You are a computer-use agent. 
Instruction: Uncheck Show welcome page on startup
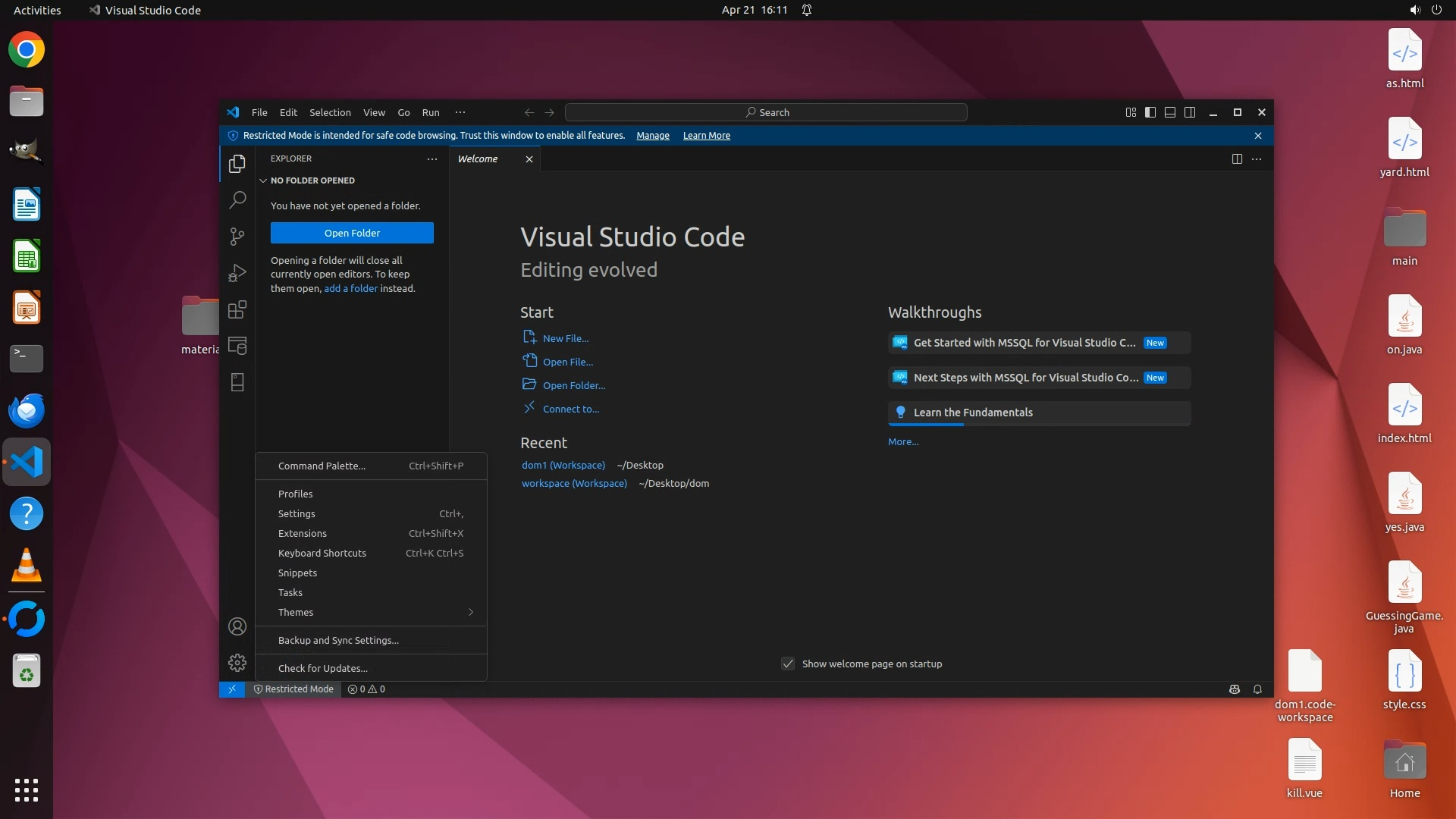(x=788, y=664)
